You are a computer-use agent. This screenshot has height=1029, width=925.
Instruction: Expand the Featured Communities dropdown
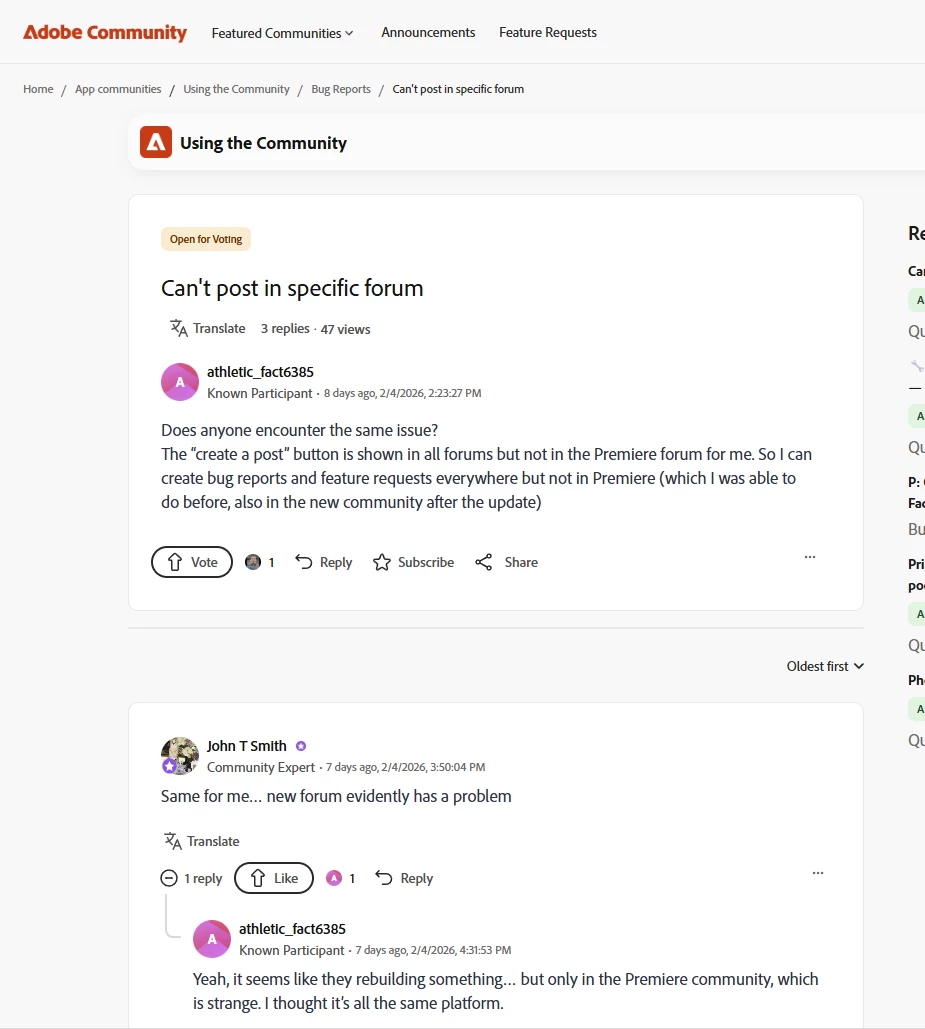(282, 33)
